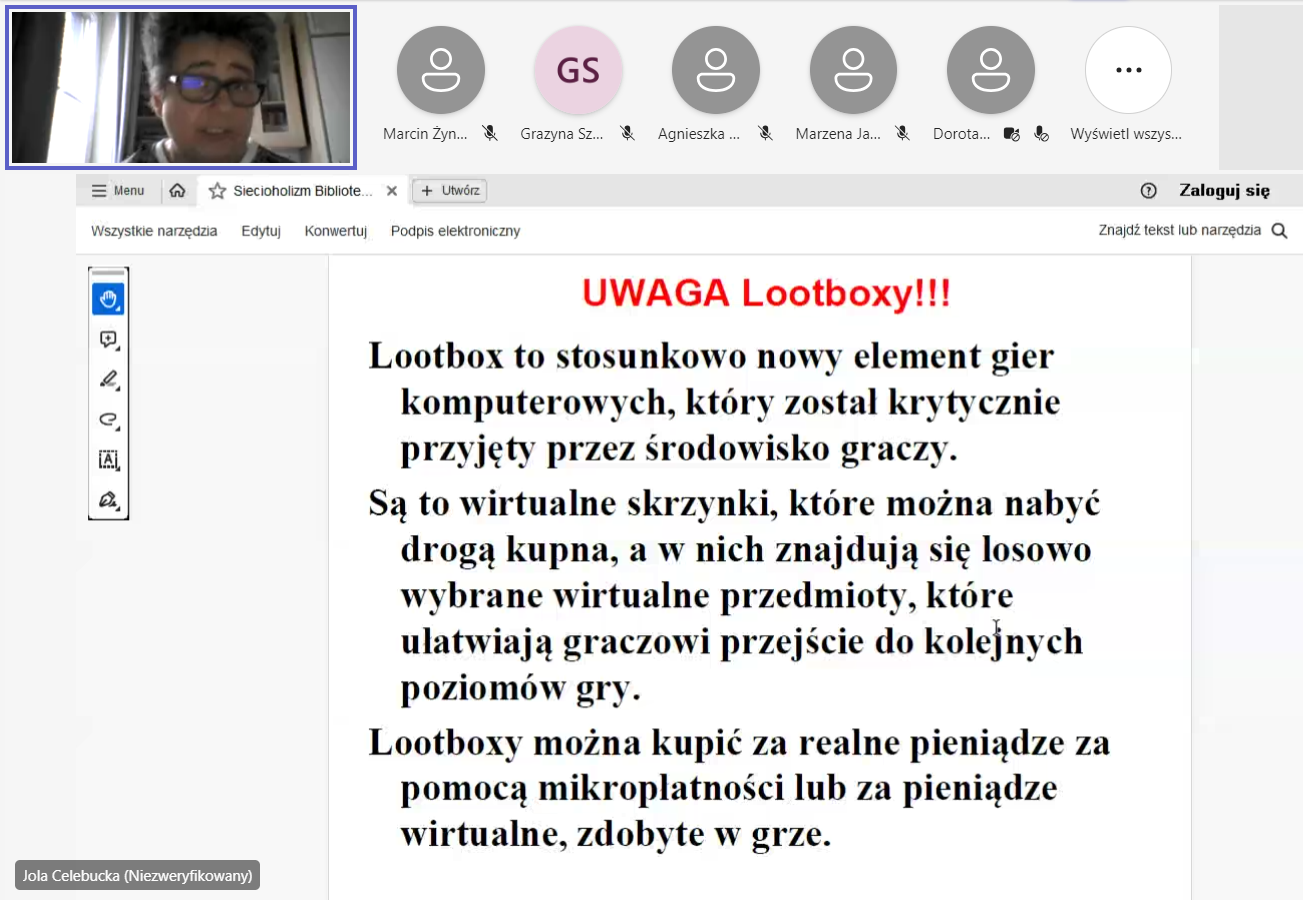Click Zaloguj się link
1303x900 pixels.
(x=1225, y=191)
